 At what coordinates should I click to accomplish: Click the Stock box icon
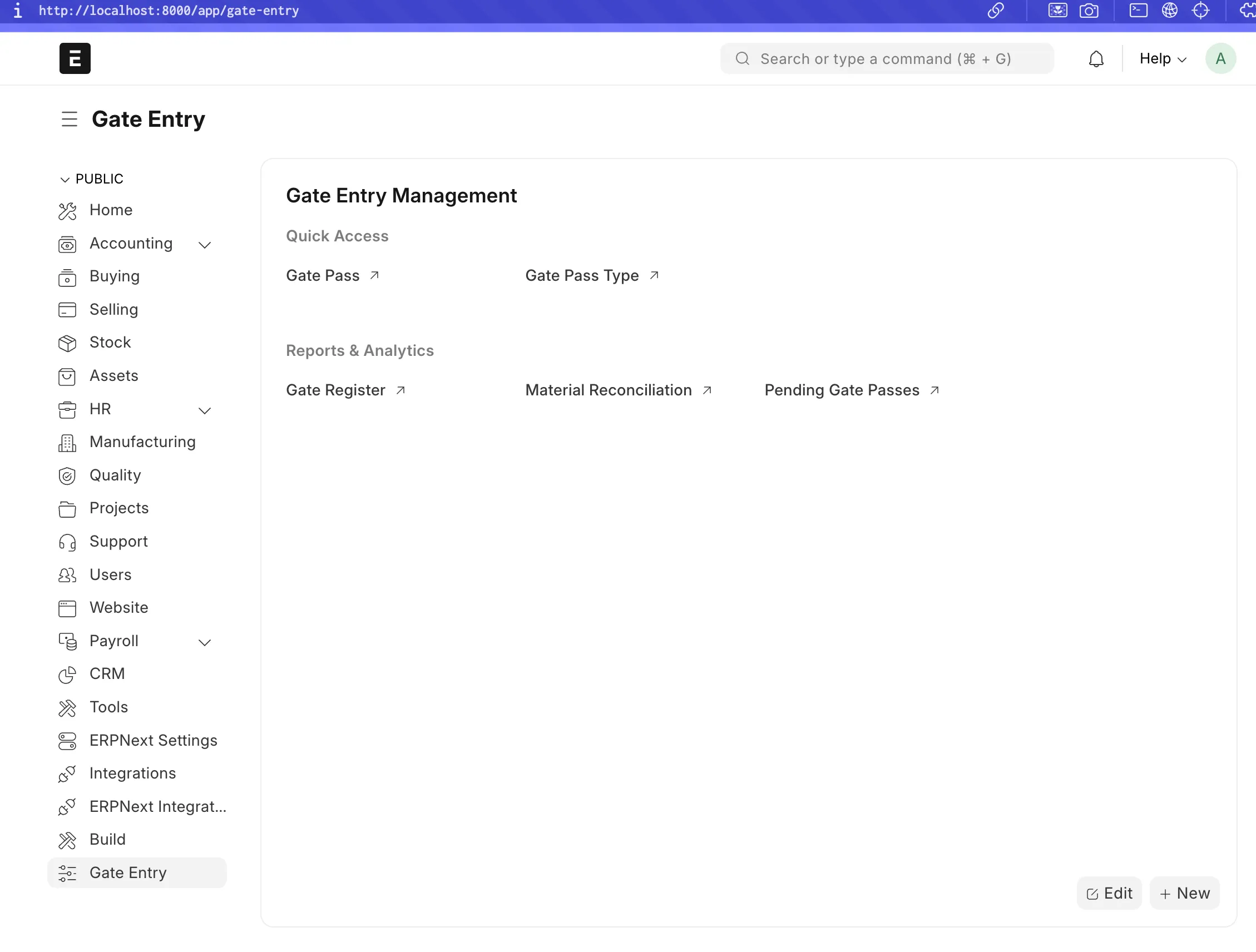point(67,343)
